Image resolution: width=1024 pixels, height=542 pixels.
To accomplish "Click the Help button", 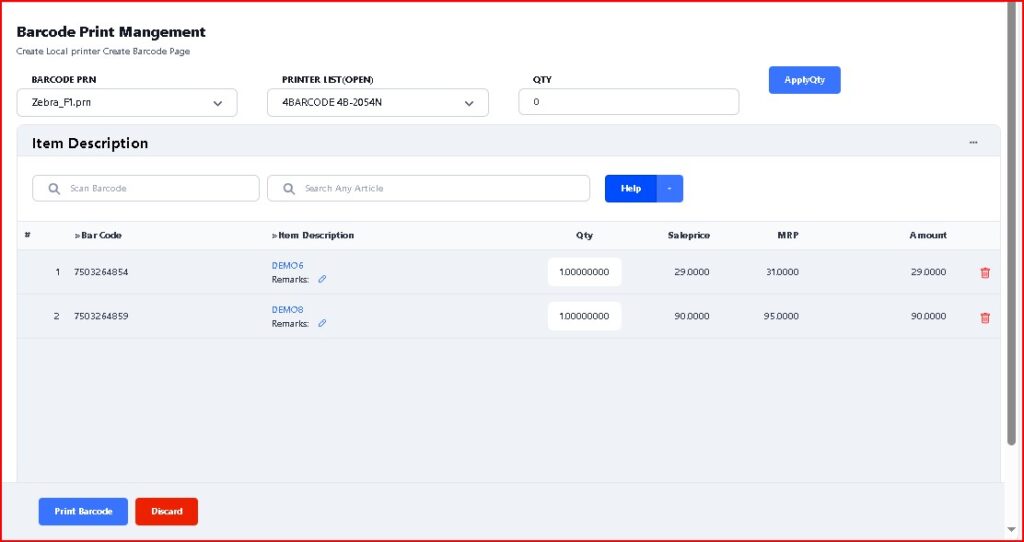I will pyautogui.click(x=631, y=188).
